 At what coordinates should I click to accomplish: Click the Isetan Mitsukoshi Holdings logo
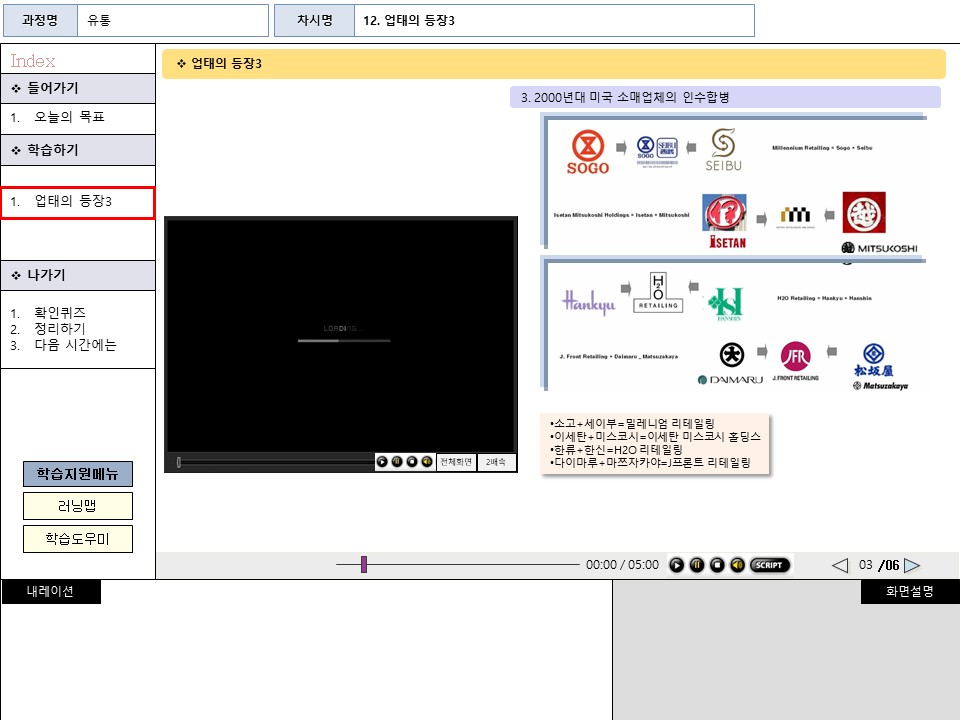pos(795,217)
